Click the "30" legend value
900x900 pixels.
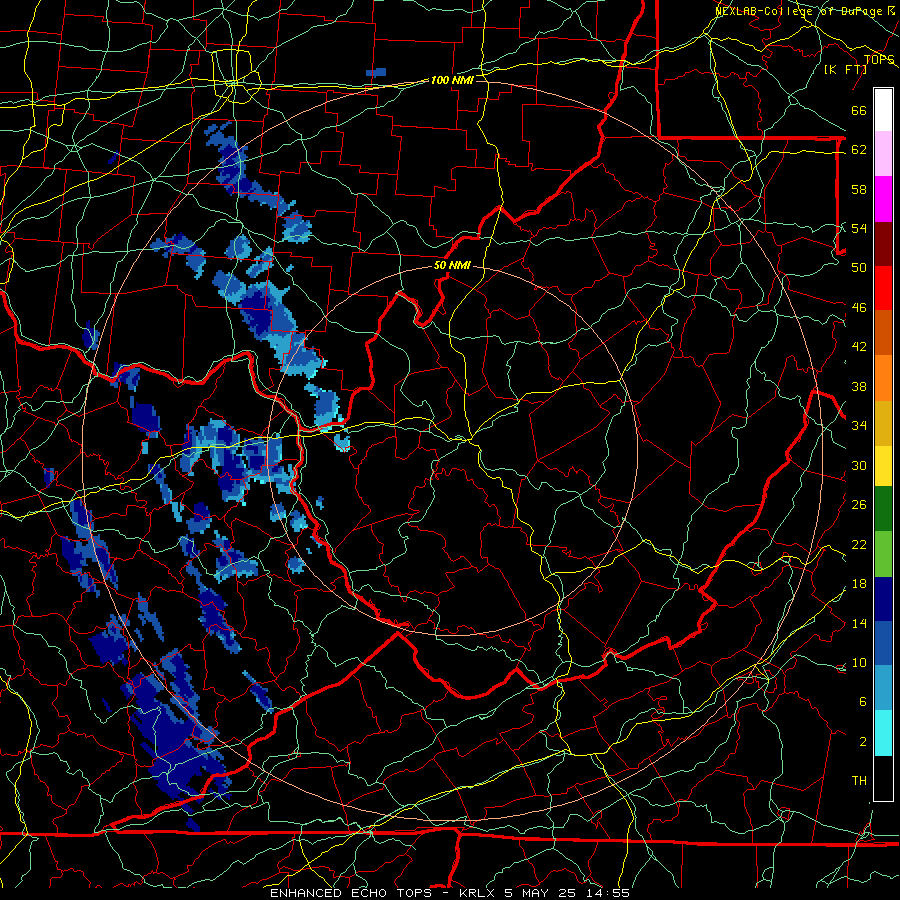click(859, 465)
